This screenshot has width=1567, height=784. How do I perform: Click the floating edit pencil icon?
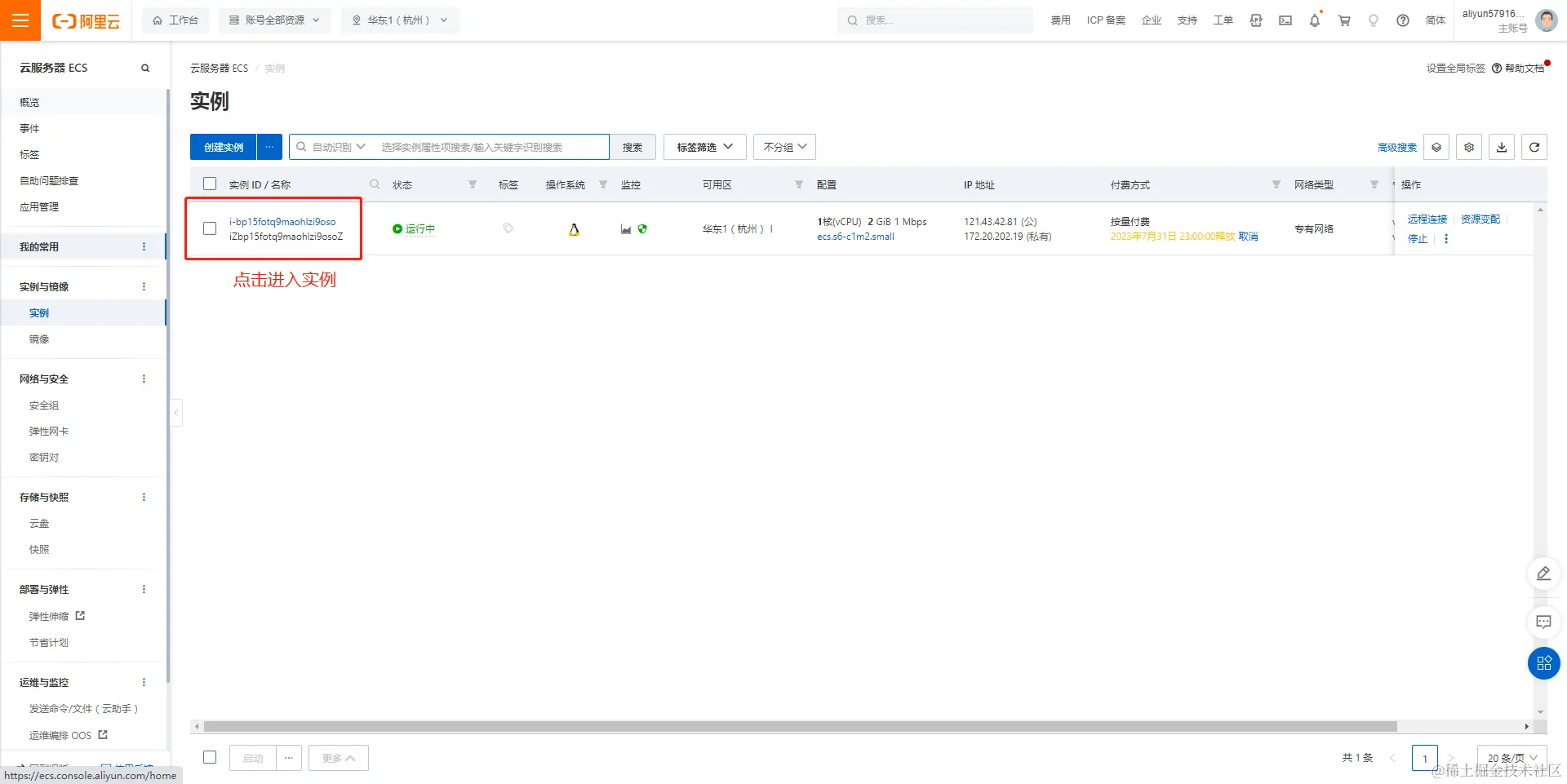click(x=1543, y=574)
